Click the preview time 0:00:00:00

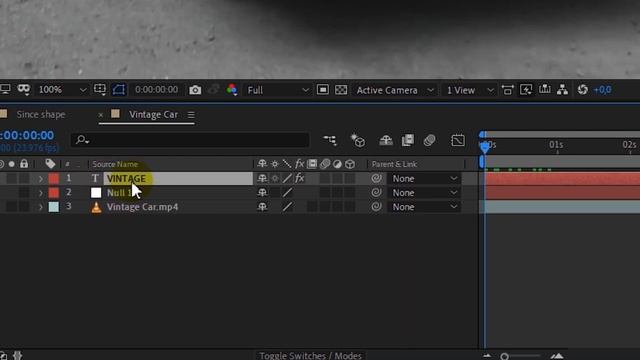[156, 90]
